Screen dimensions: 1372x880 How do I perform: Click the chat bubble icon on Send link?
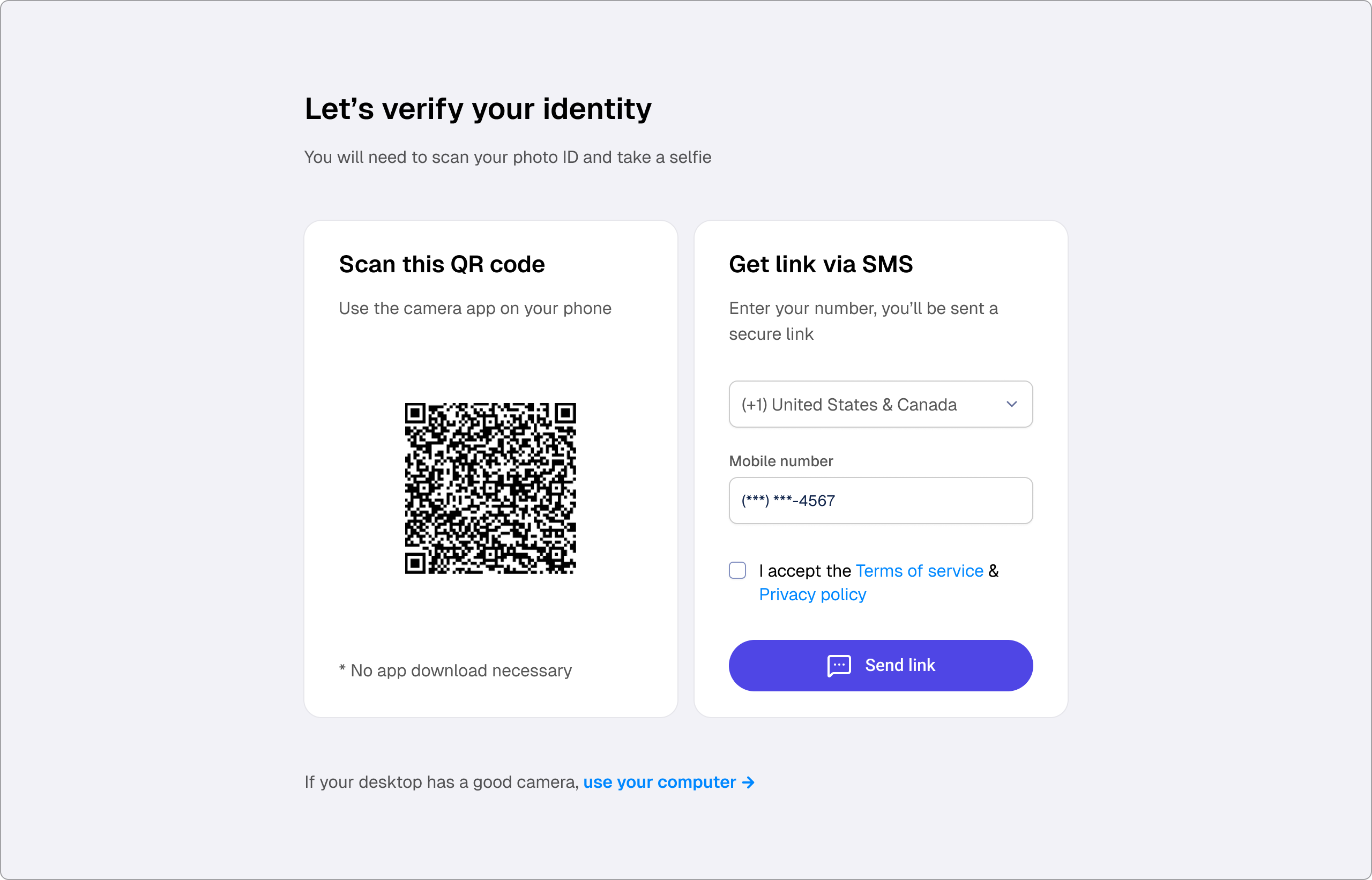(839, 666)
